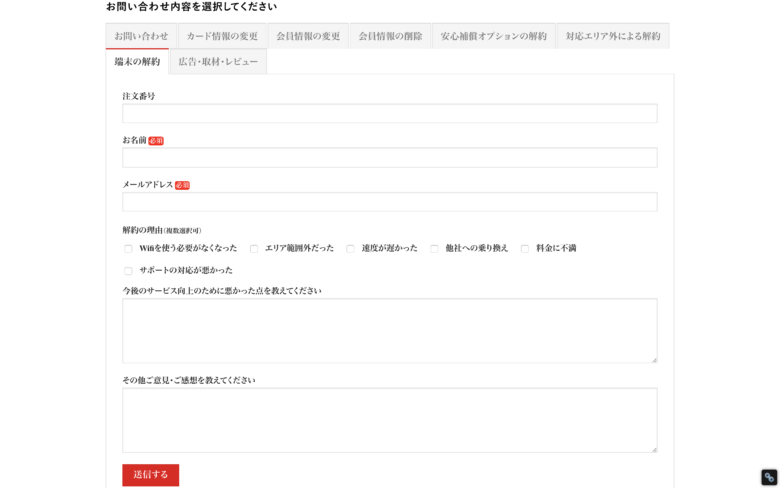Open the お問い合わせ tab
780x488 pixels.
(x=141, y=36)
